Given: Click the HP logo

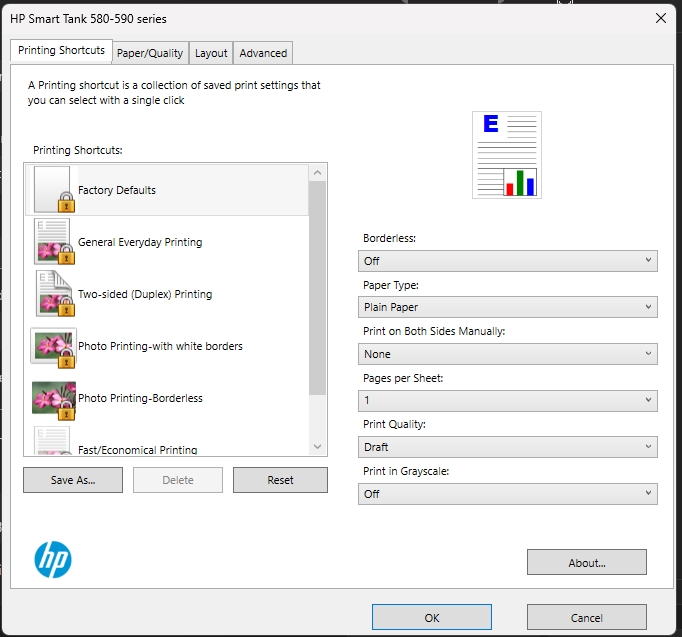Looking at the screenshot, I should pyautogui.click(x=53, y=560).
